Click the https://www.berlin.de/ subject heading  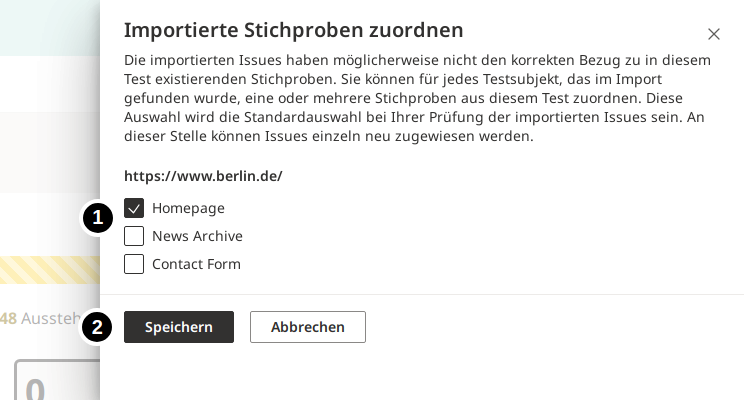click(203, 176)
